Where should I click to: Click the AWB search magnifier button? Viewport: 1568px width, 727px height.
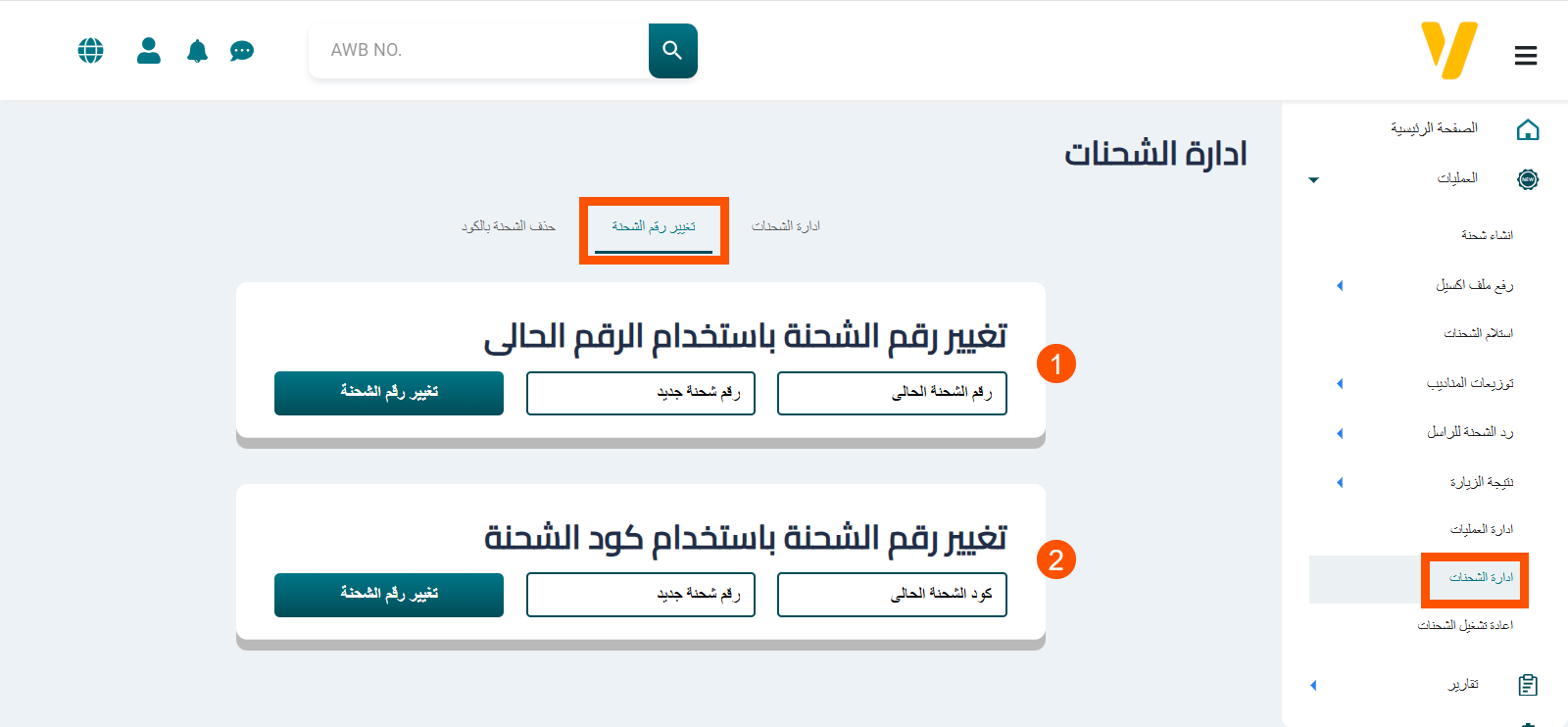(x=672, y=51)
